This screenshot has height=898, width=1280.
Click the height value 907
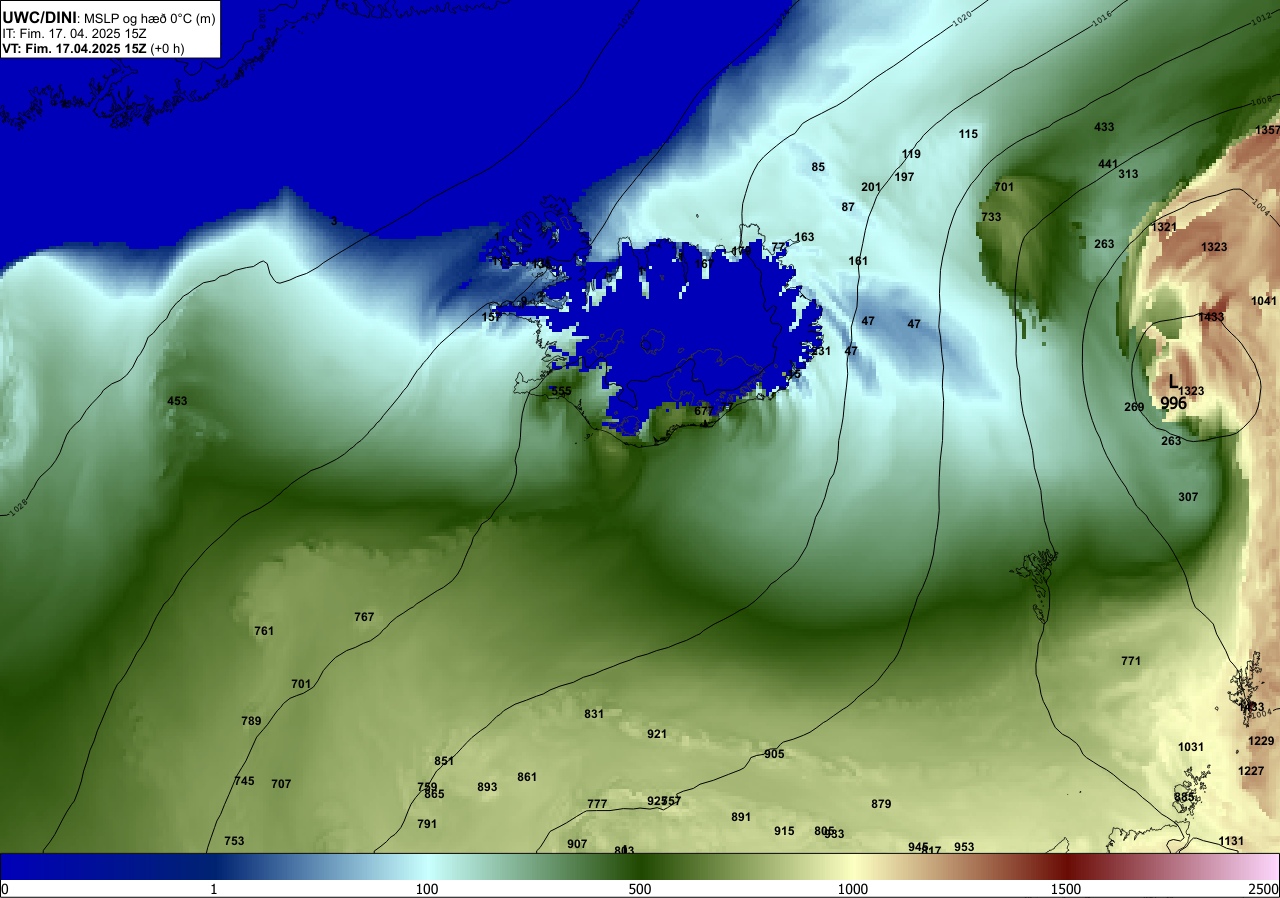(x=577, y=844)
